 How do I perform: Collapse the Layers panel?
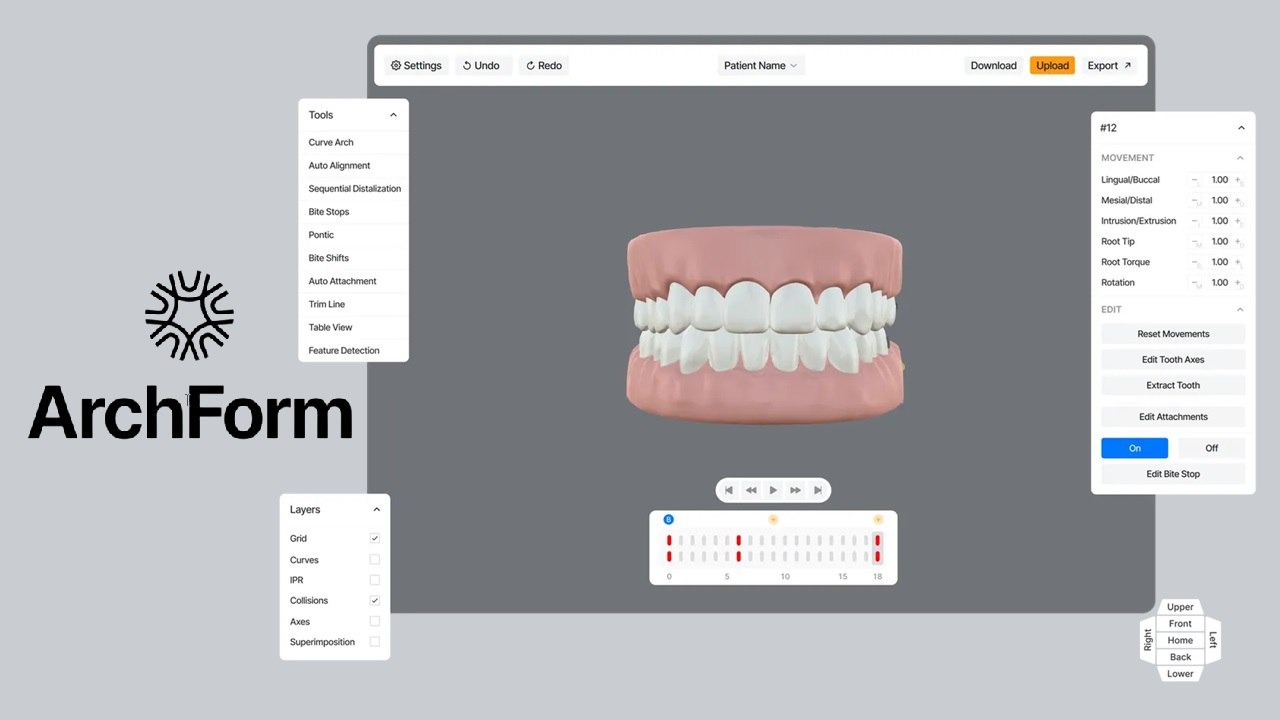(x=377, y=509)
